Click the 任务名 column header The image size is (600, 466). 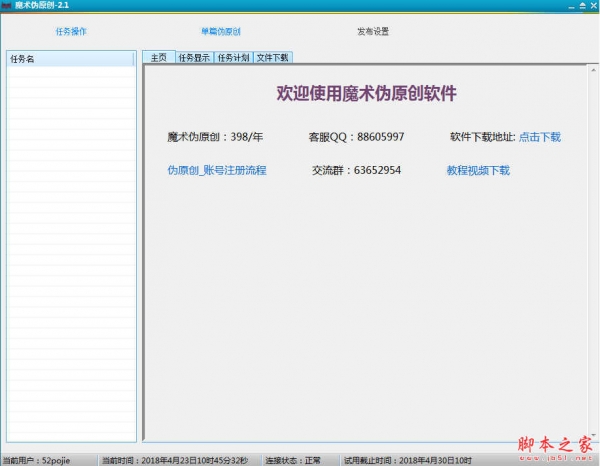(70, 59)
